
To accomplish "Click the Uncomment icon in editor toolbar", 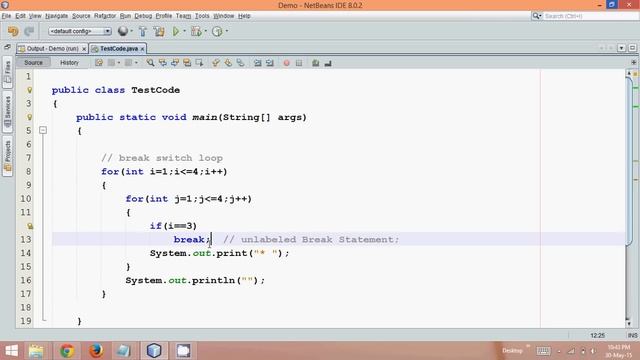I will click(x=328, y=63).
